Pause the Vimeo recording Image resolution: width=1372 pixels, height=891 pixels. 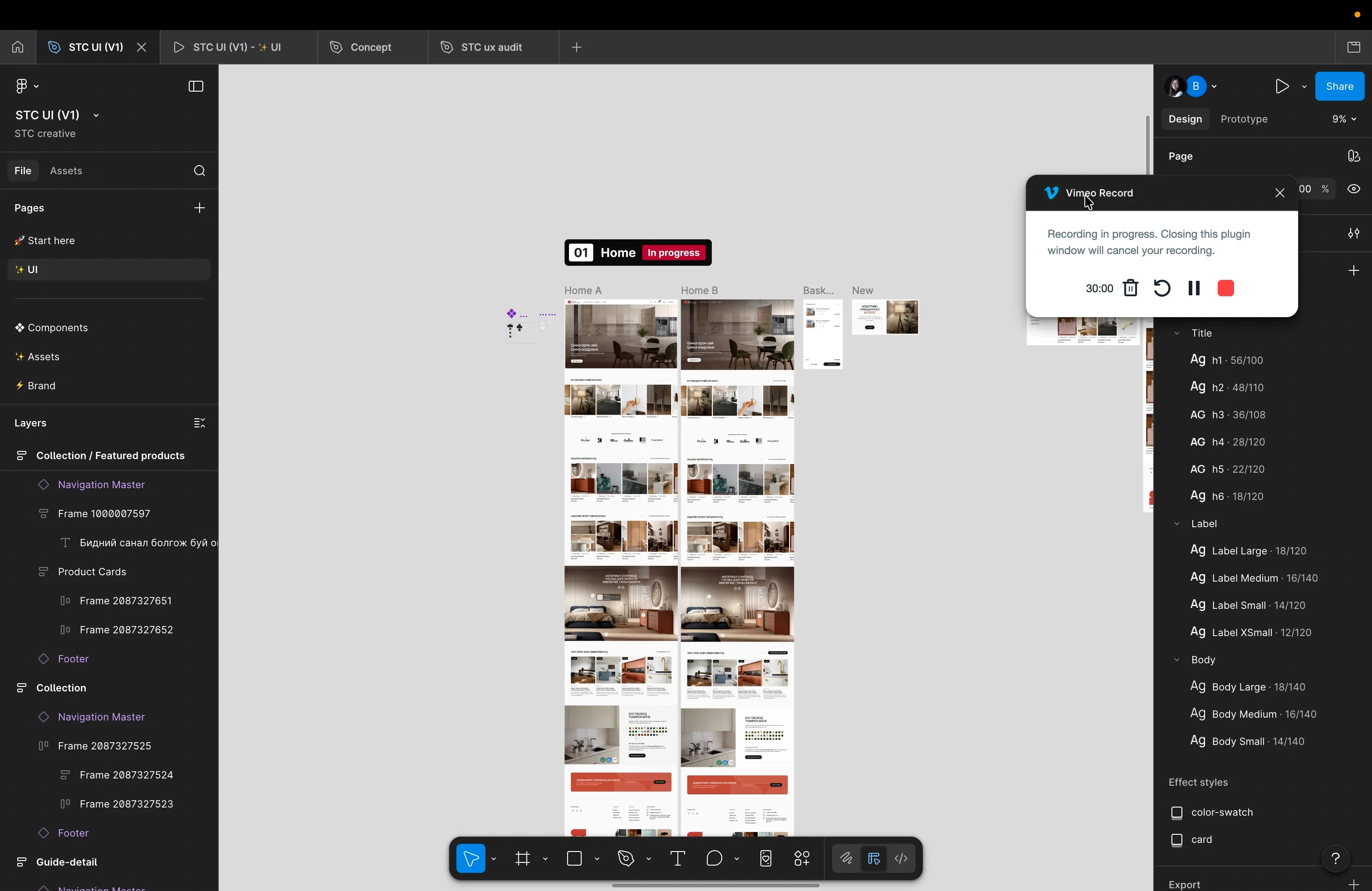pos(1194,288)
